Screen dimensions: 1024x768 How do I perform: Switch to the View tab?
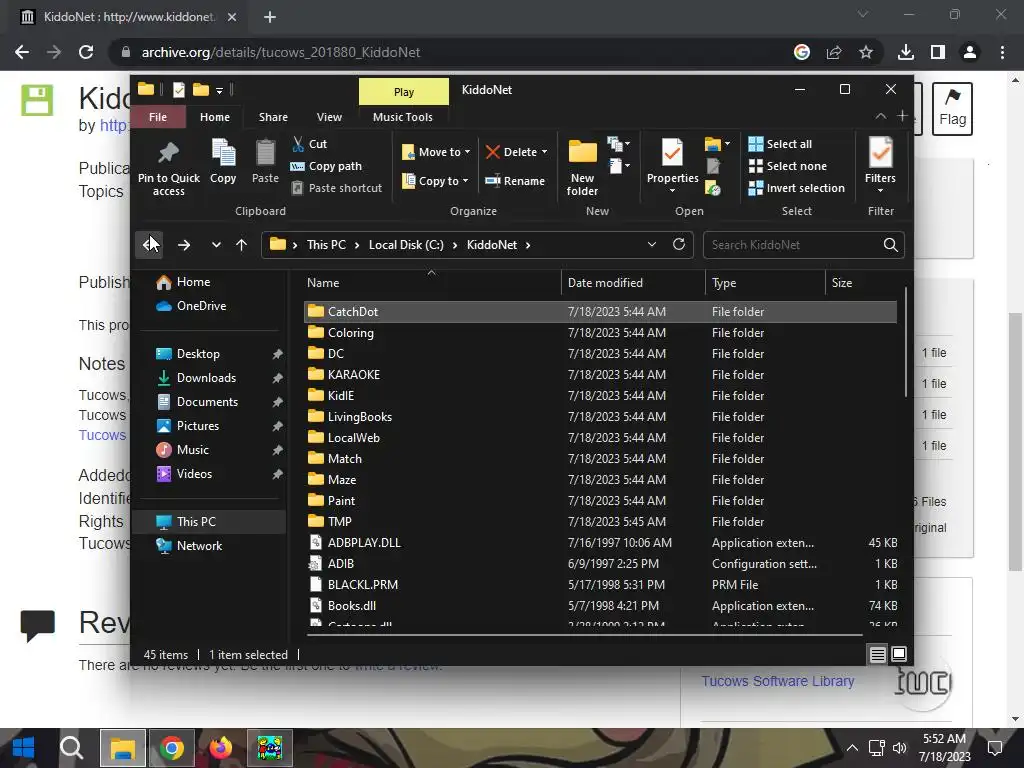pyautogui.click(x=329, y=117)
